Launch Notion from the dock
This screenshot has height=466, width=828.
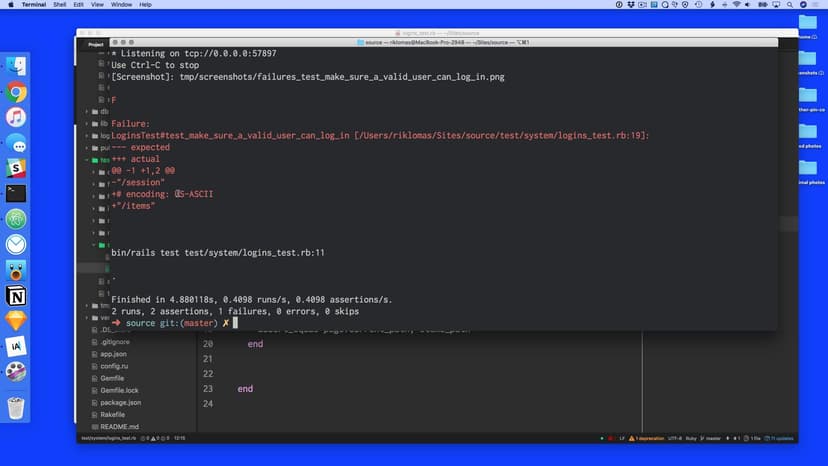pos(16,296)
